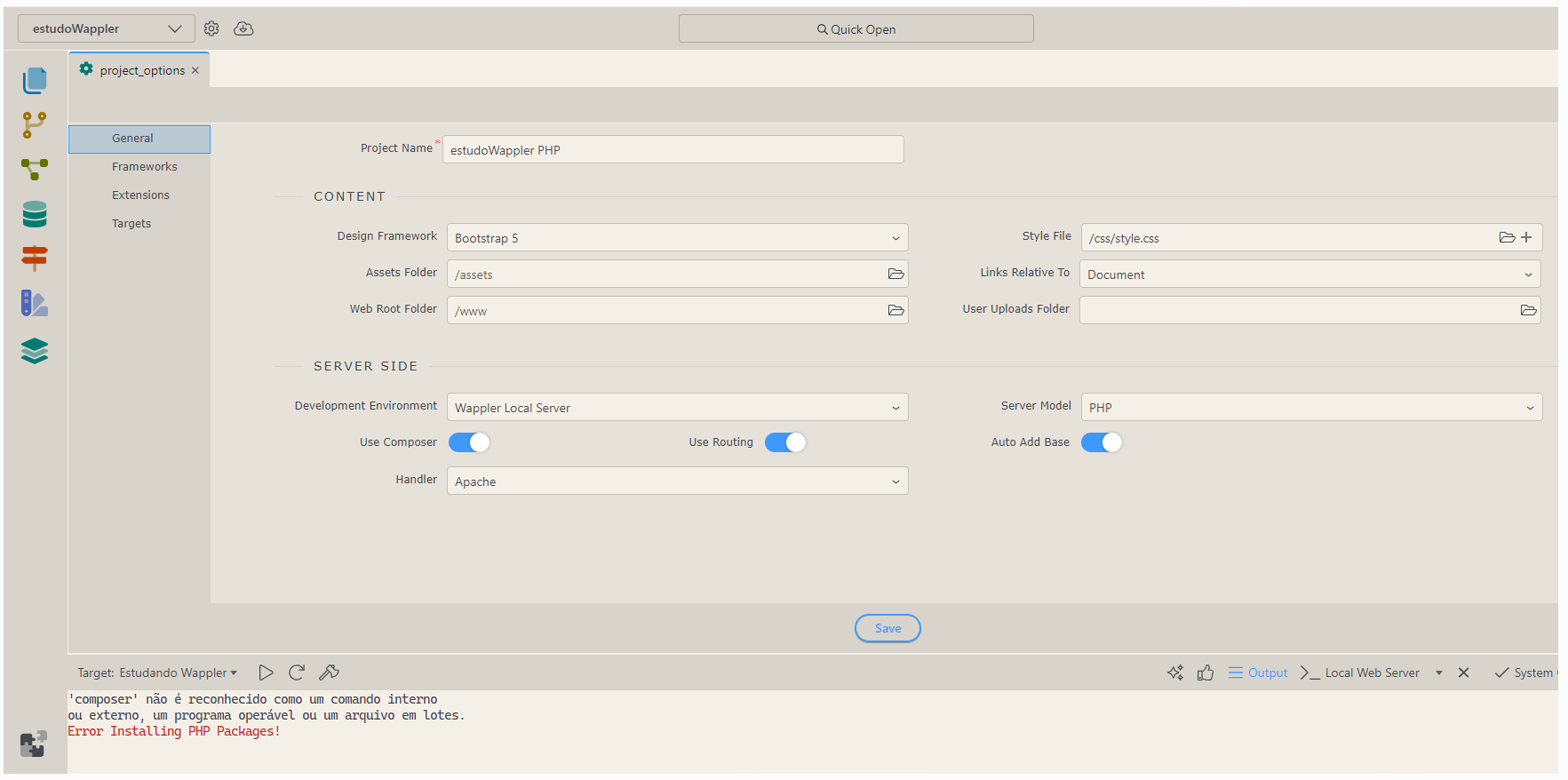The width and height of the screenshot is (1568, 780).
Task: Browse for Style File folder icon
Action: (1507, 237)
